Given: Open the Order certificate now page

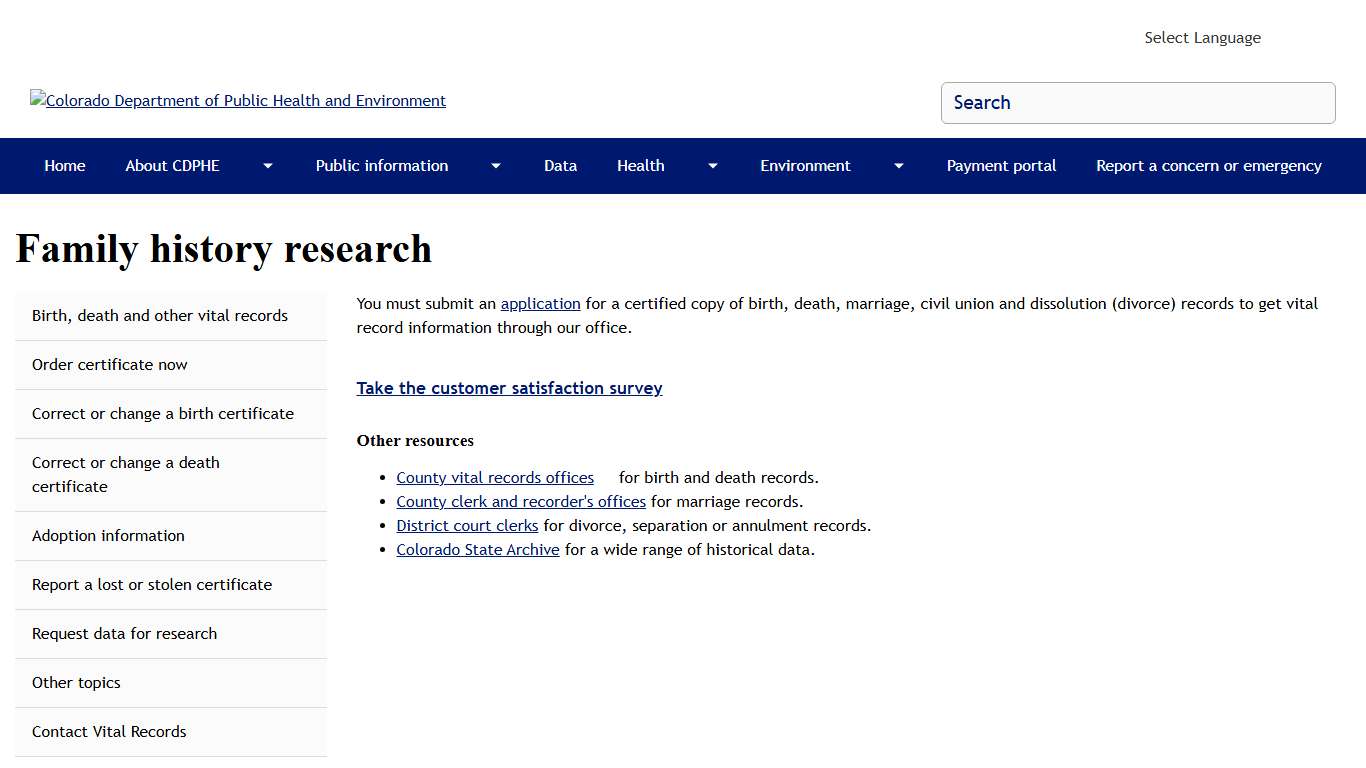Looking at the screenshot, I should (x=109, y=364).
